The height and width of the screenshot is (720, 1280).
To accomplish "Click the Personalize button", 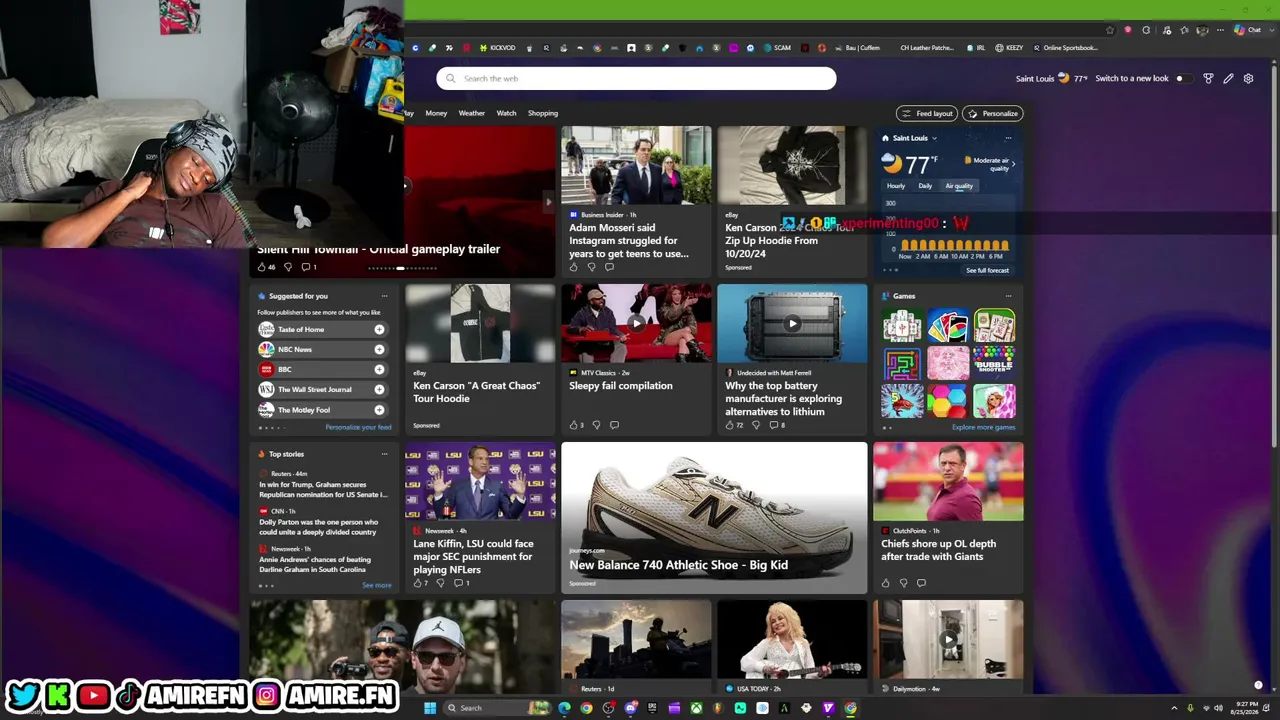I will tap(992, 113).
